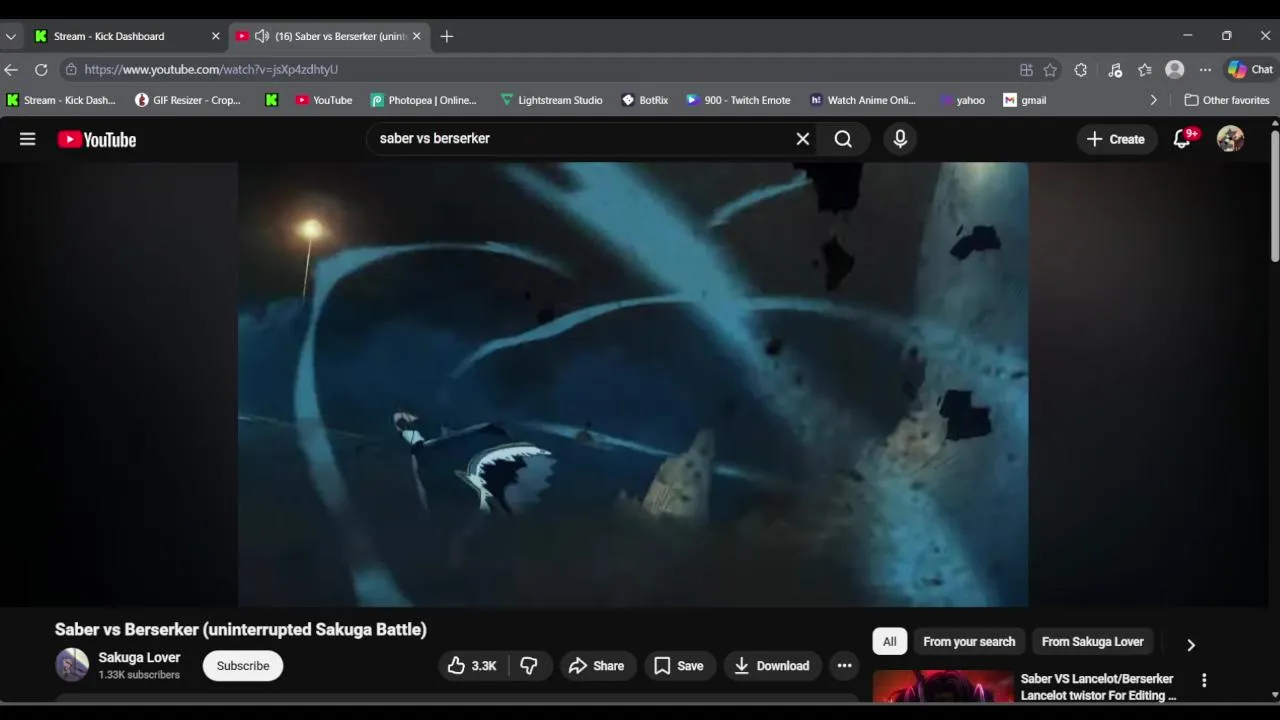This screenshot has width=1280, height=720.
Task: Open the 'Stream - Kick Dash...' bookmark
Action: (x=62, y=100)
